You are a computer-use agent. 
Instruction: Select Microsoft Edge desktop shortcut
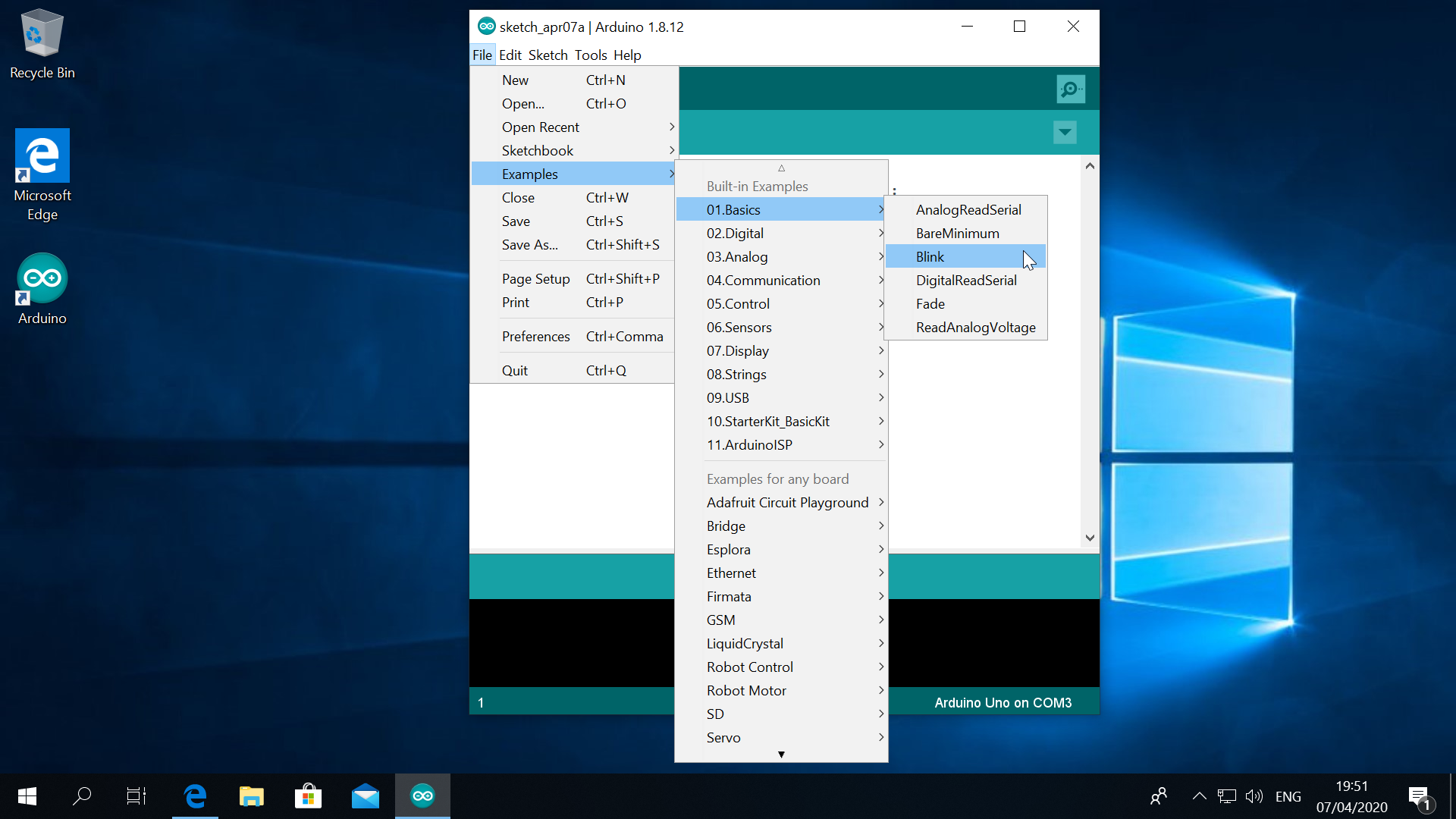pyautogui.click(x=42, y=176)
